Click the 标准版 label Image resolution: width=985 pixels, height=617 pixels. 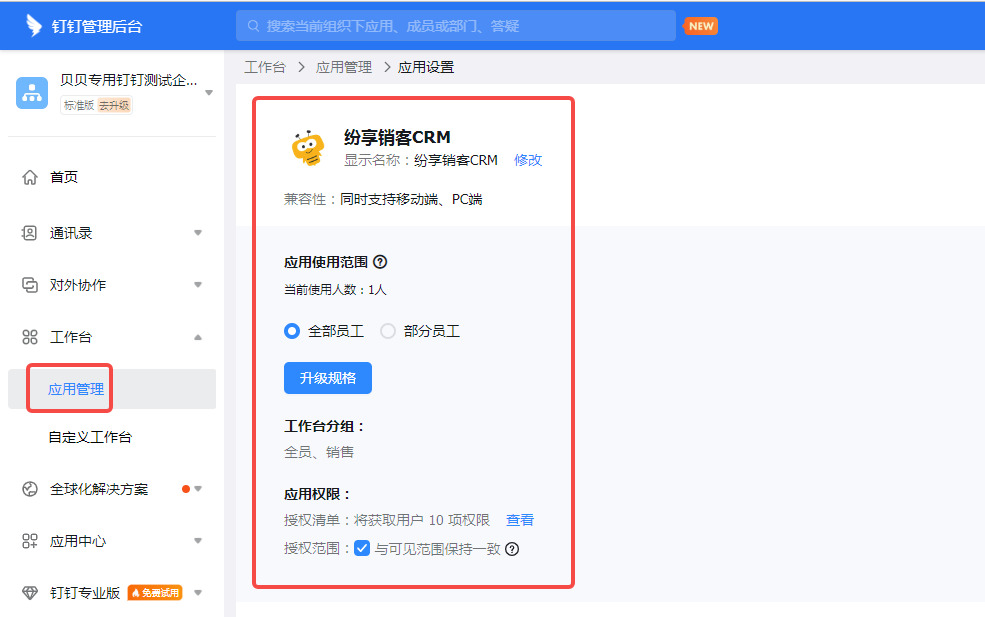click(x=79, y=106)
